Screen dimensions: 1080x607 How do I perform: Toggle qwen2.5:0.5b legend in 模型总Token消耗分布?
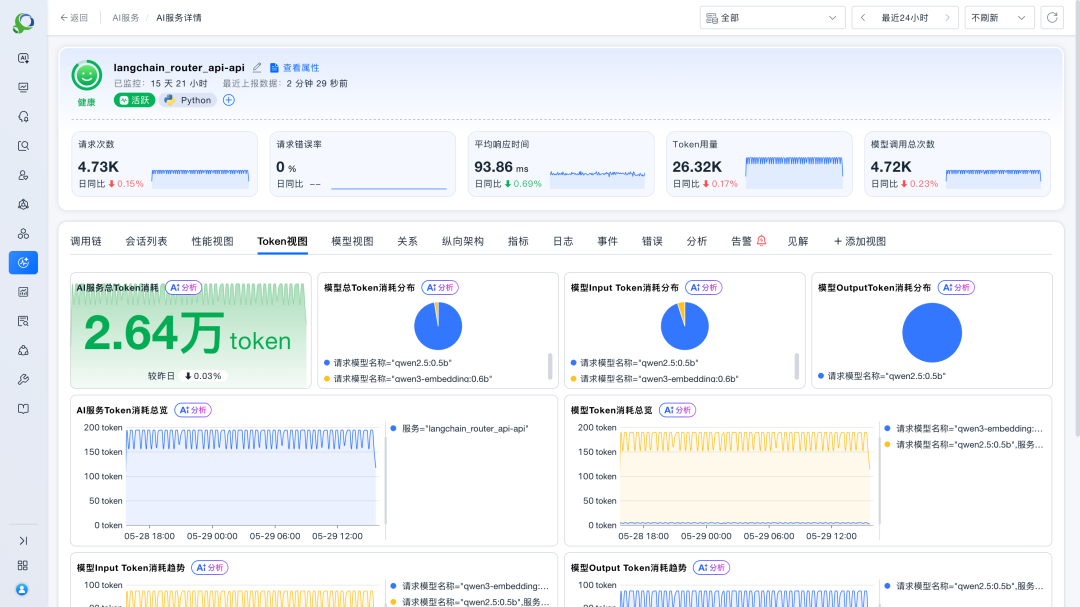click(388, 362)
